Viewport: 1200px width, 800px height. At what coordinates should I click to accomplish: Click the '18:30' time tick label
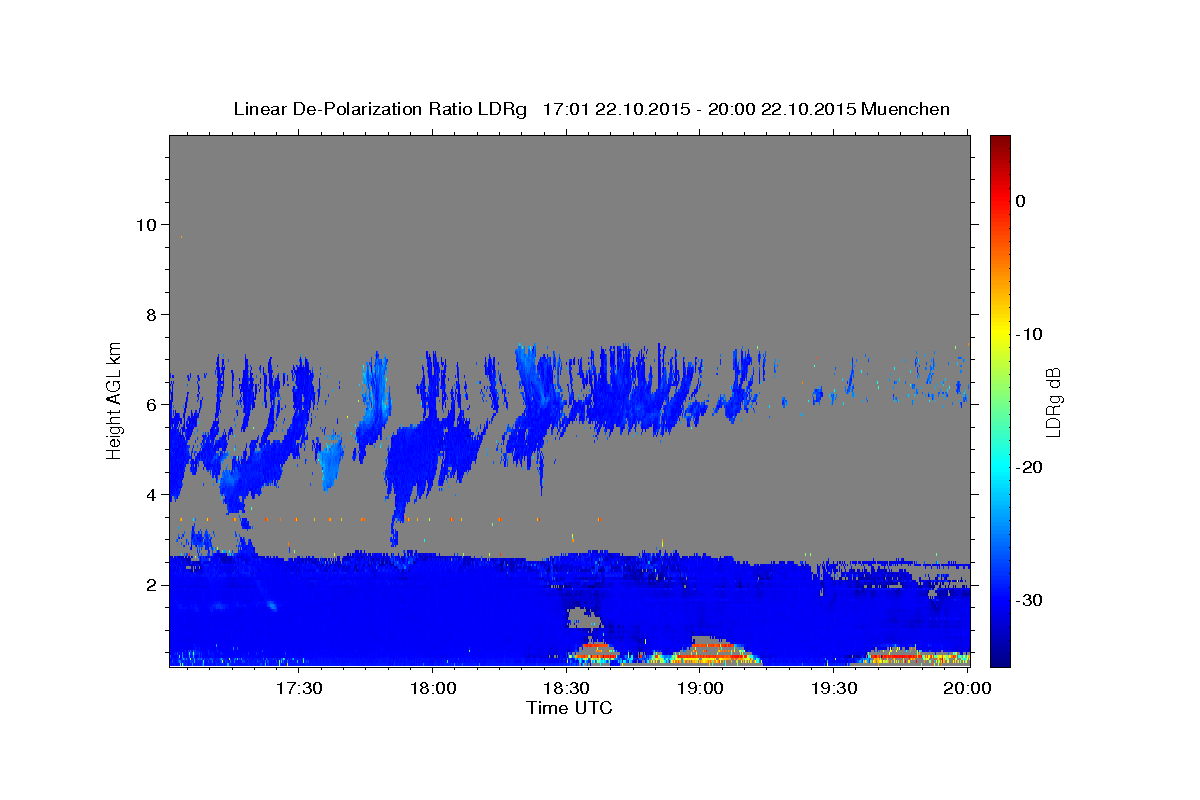pos(566,688)
